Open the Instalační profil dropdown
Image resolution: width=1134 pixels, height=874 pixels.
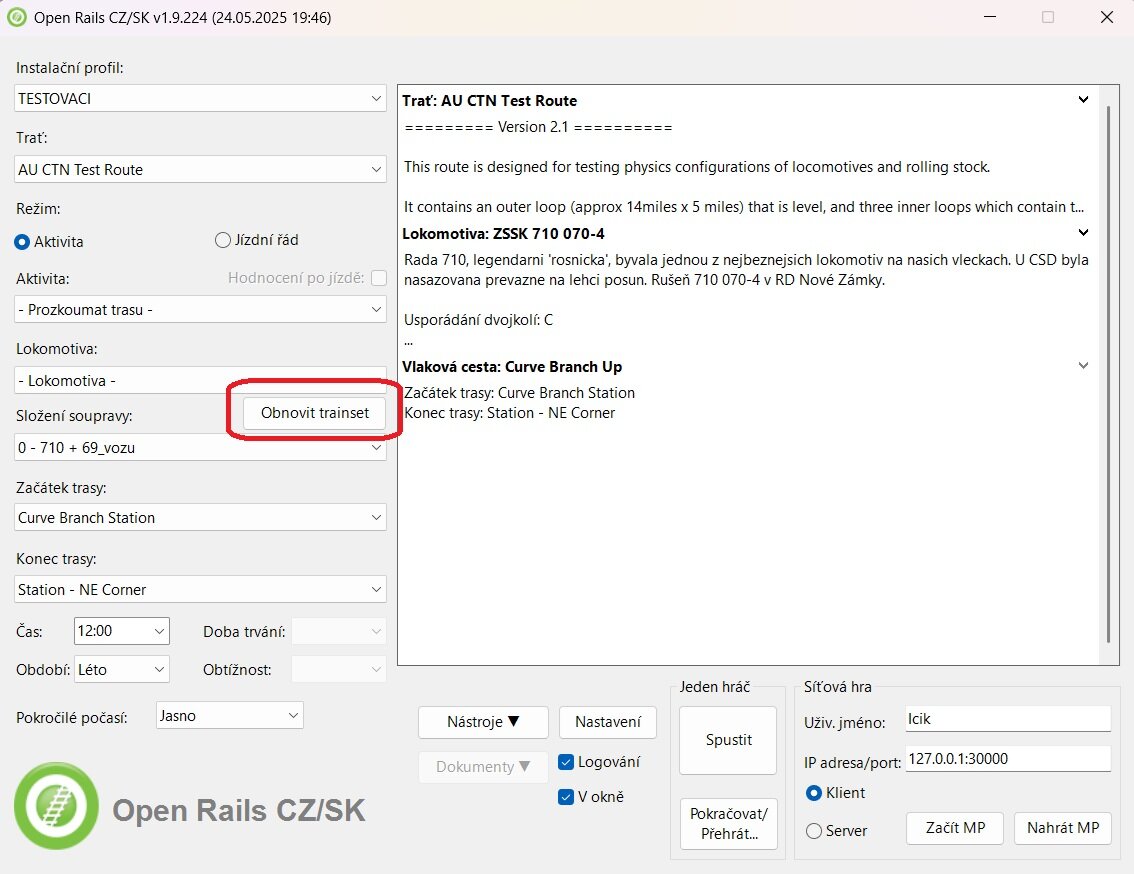[201, 99]
